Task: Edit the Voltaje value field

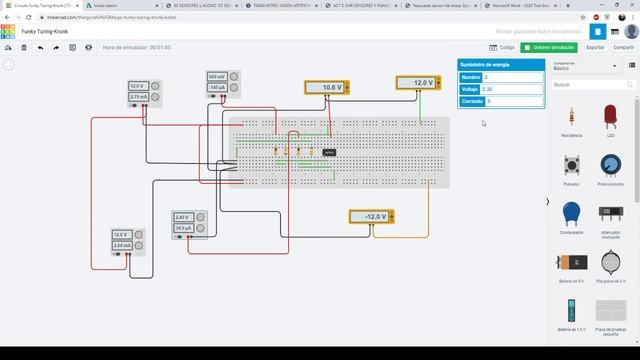Action: (512, 89)
